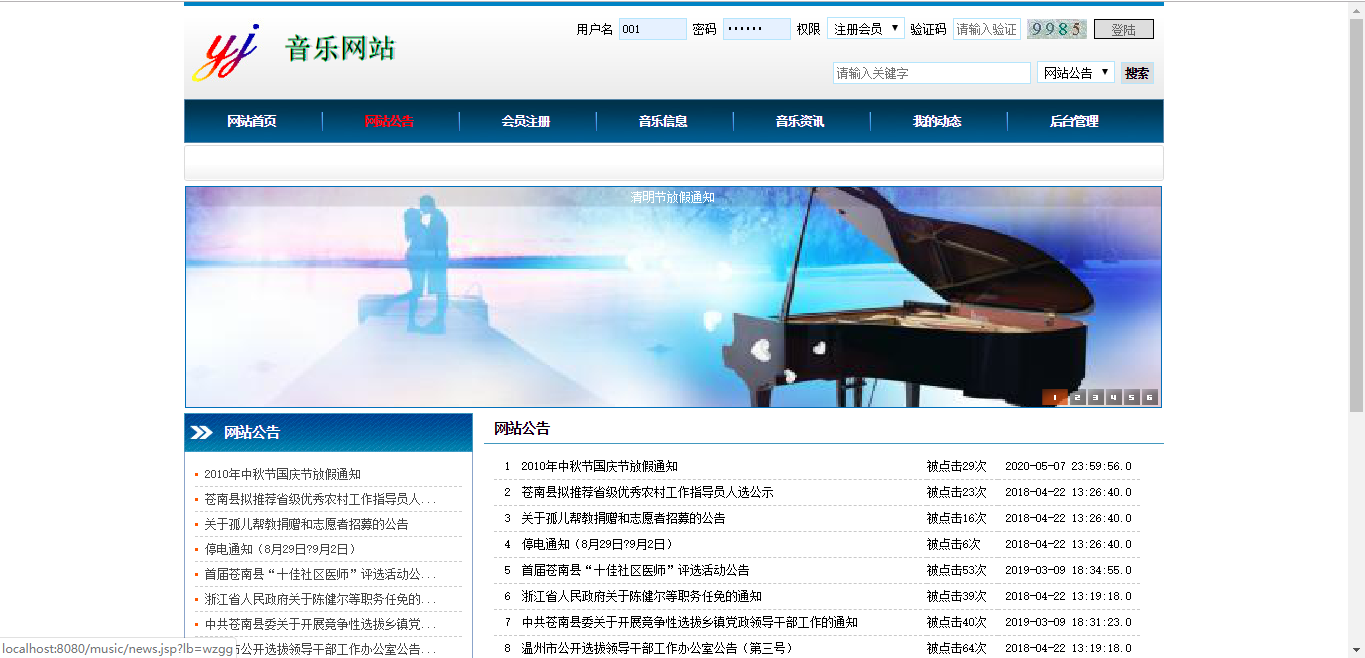Open 音乐资讯 in navigation bar
The height and width of the screenshot is (658, 1365).
(801, 121)
